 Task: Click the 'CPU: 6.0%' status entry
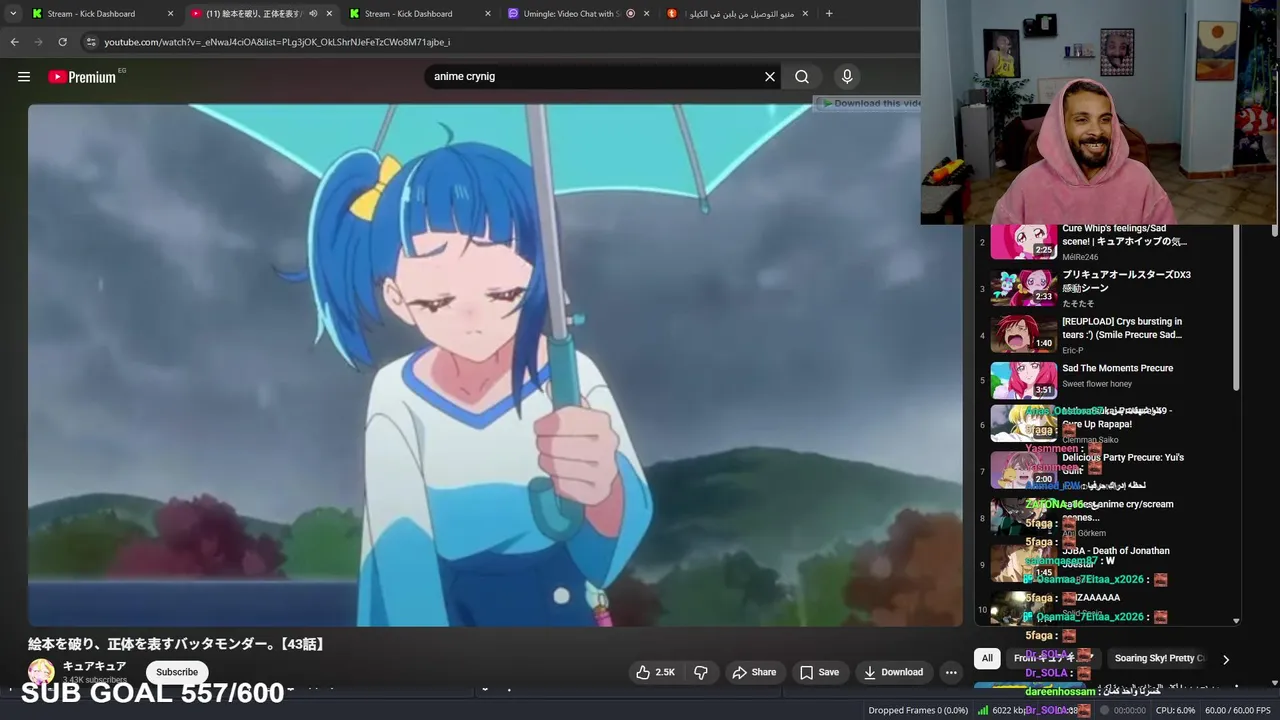(x=1175, y=710)
